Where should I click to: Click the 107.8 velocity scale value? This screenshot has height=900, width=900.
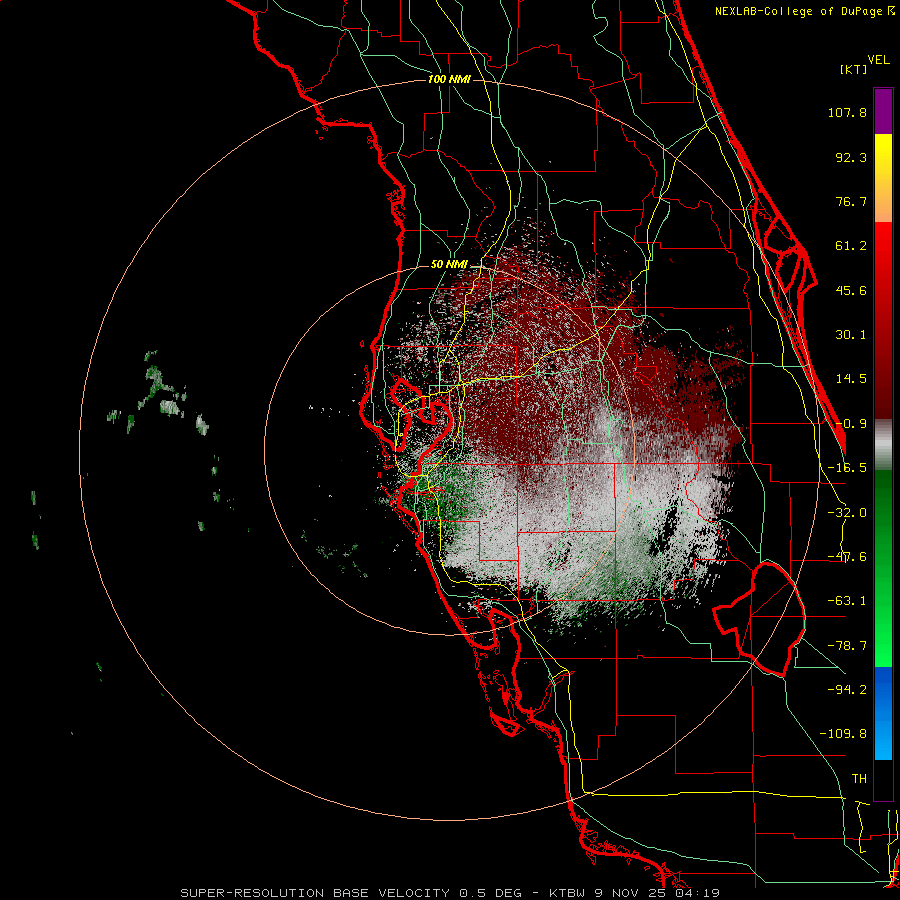point(847,112)
